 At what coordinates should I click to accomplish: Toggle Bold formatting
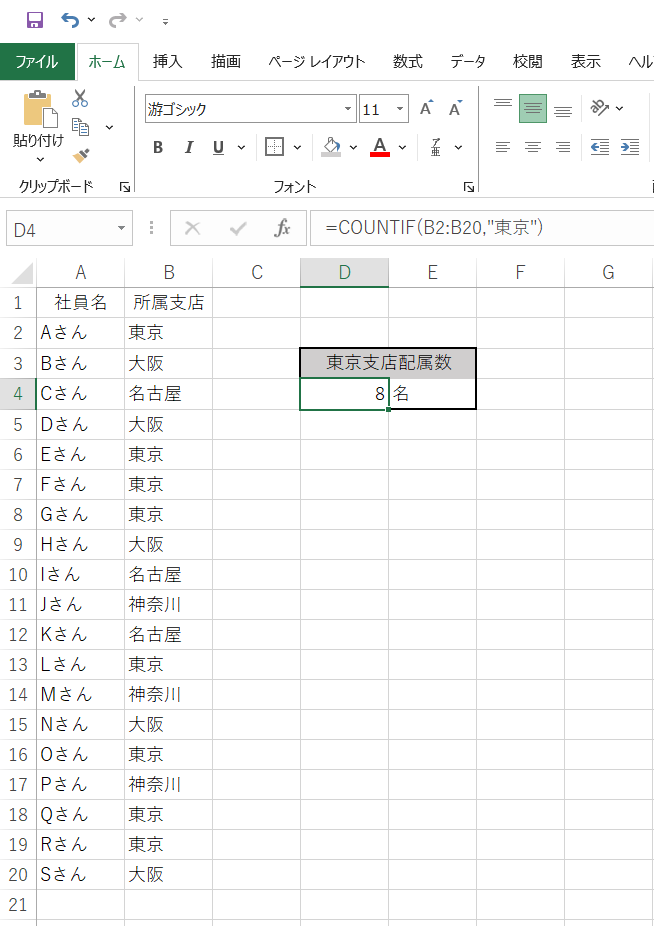click(158, 148)
